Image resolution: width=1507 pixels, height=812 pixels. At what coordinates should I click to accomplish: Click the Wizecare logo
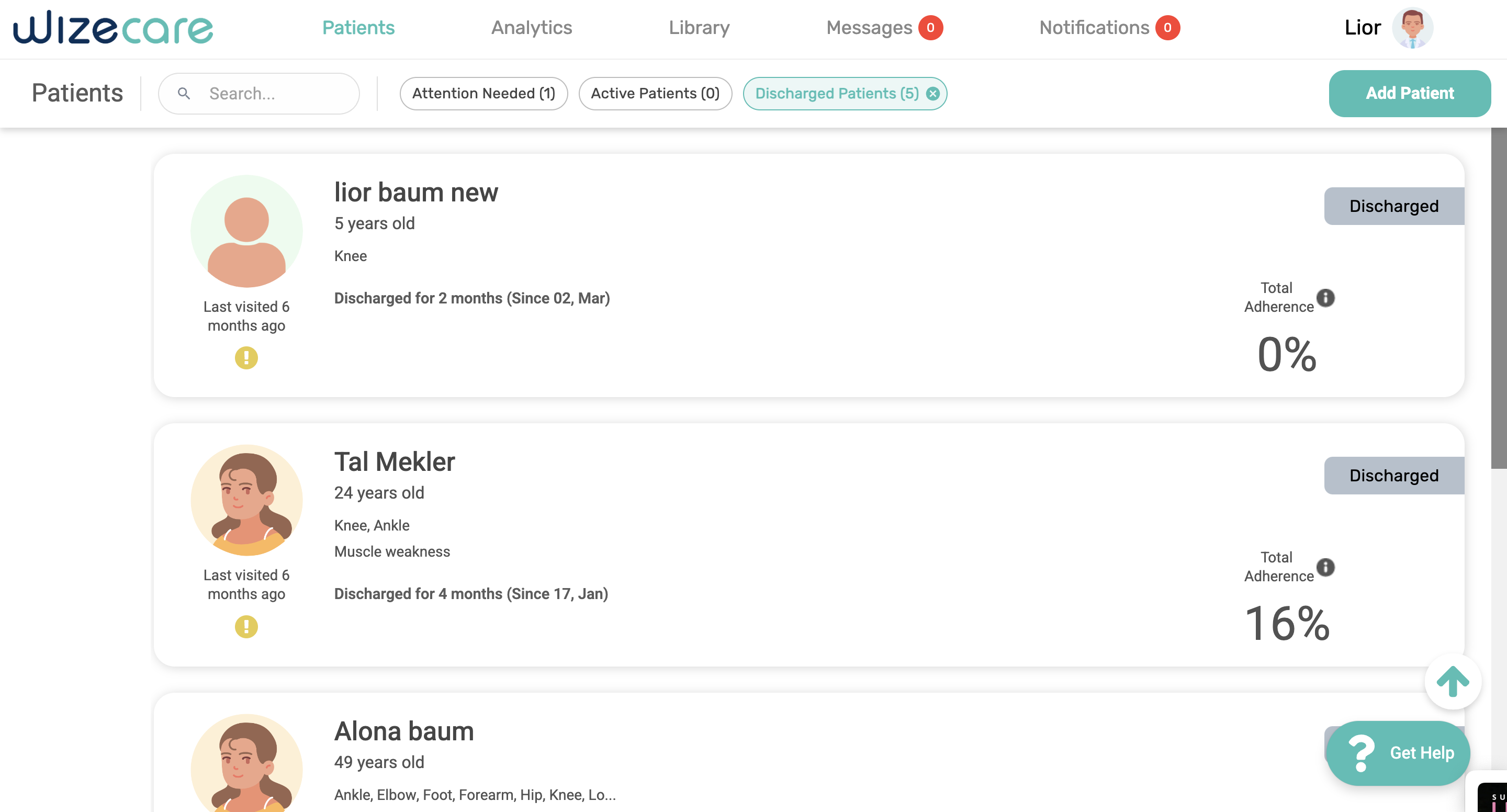click(x=113, y=28)
